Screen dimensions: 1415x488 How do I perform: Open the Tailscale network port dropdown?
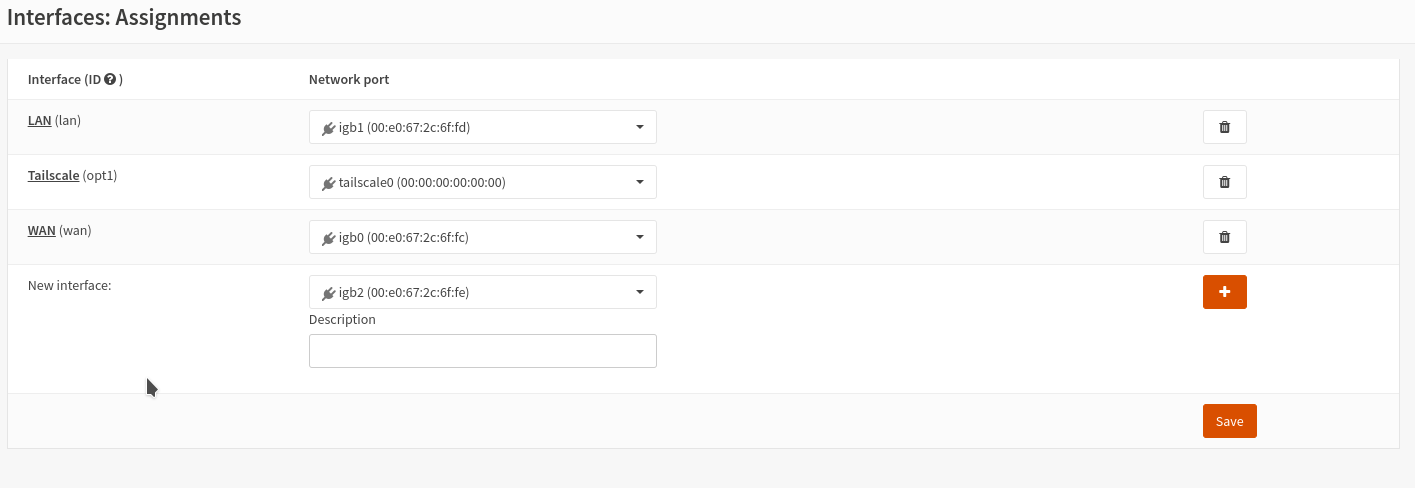[x=482, y=182]
